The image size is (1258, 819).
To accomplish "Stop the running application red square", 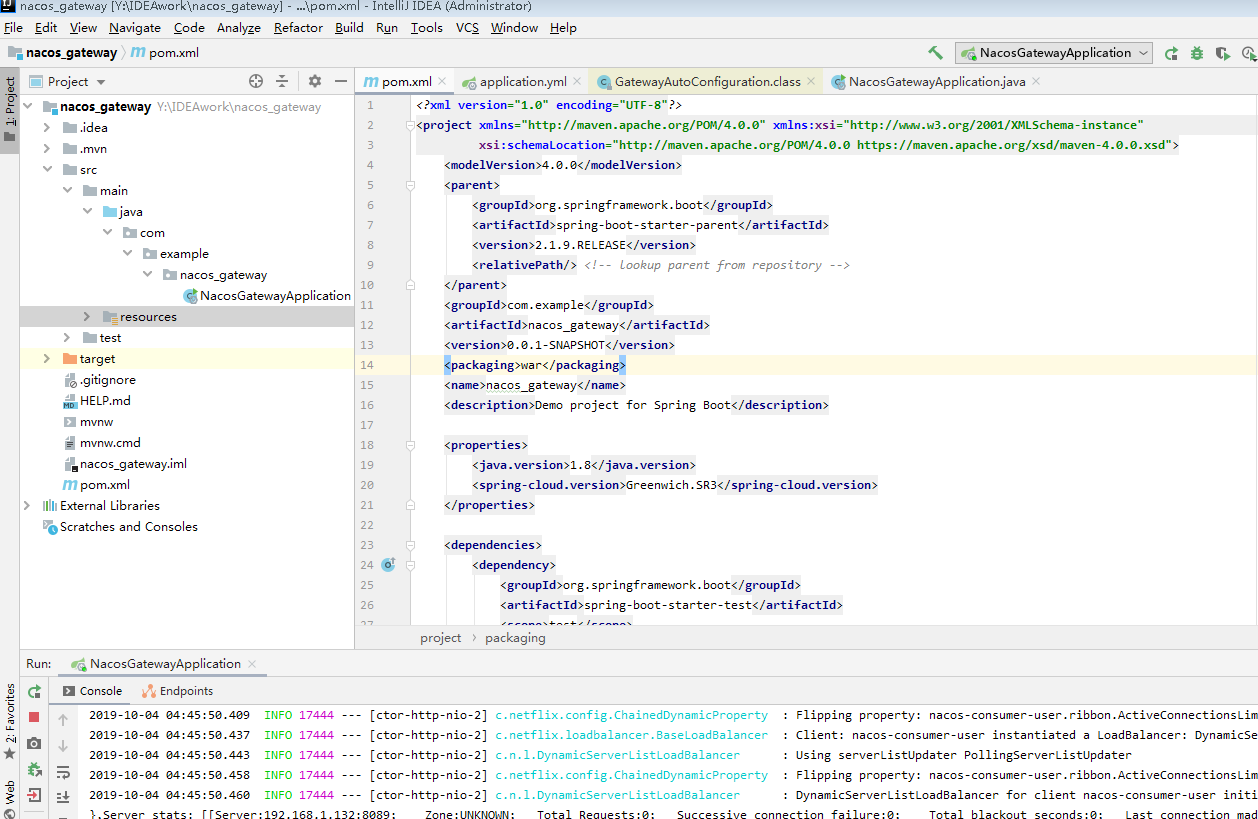I will [x=34, y=717].
